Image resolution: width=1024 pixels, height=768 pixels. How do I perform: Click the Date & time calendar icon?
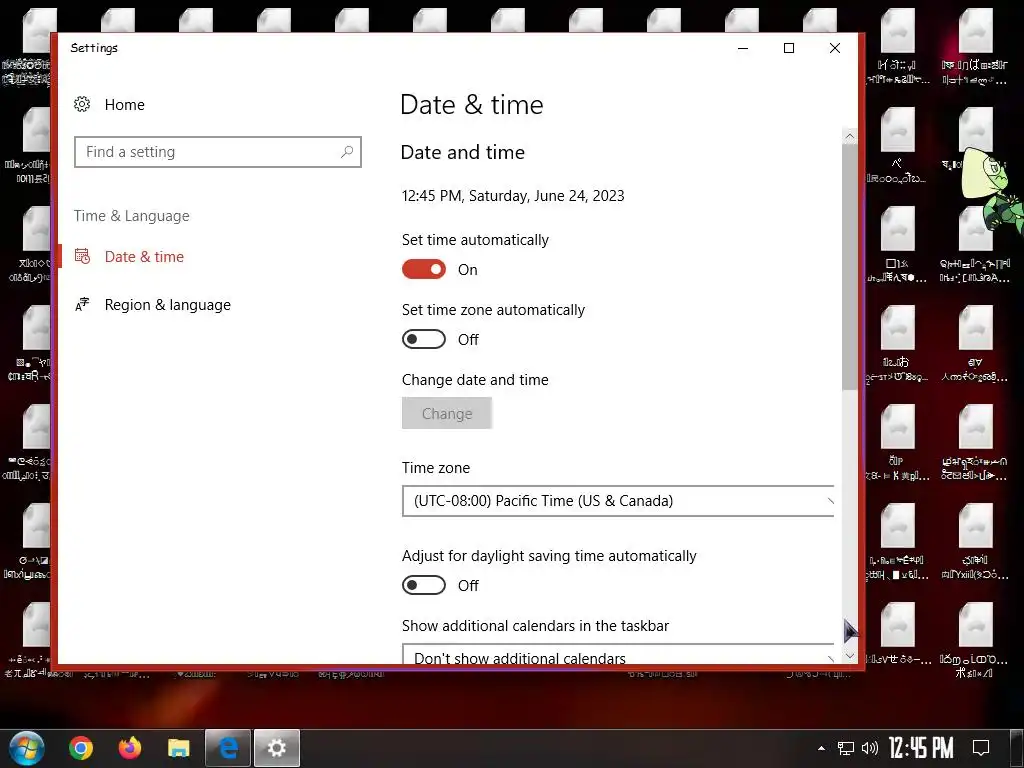(x=82, y=256)
